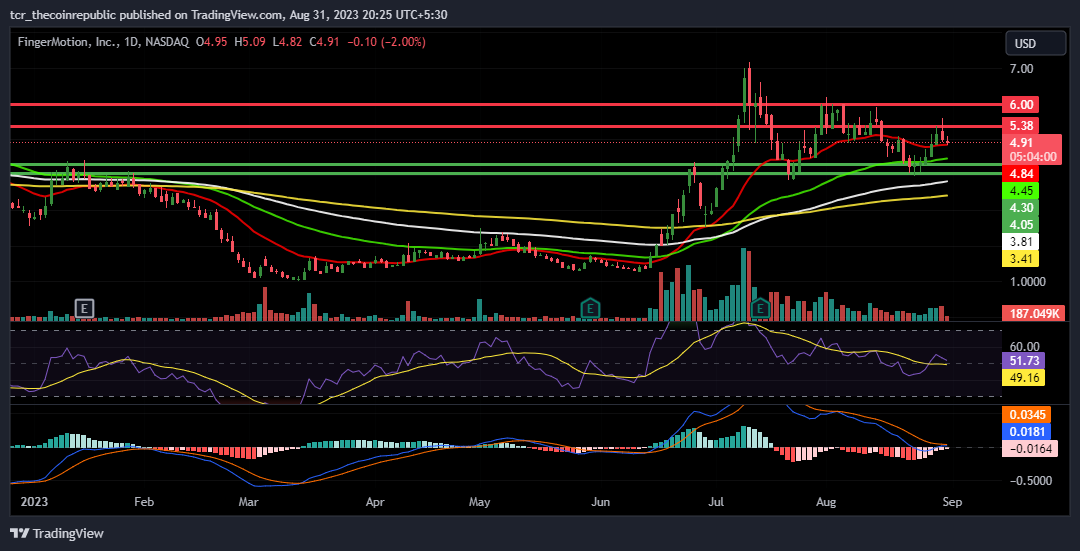The width and height of the screenshot is (1080, 551).
Task: Click the C4.91 close value
Action: click(325, 42)
